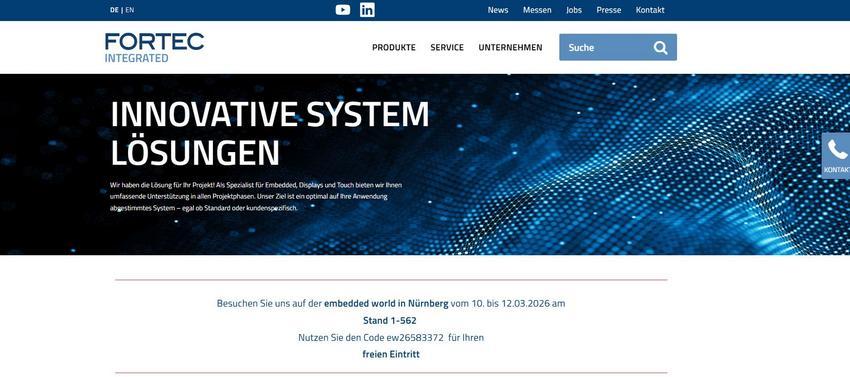Click the 'embedded world in Nürnberg' text
Image resolution: width=850 pixels, height=377 pixels.
coord(386,303)
